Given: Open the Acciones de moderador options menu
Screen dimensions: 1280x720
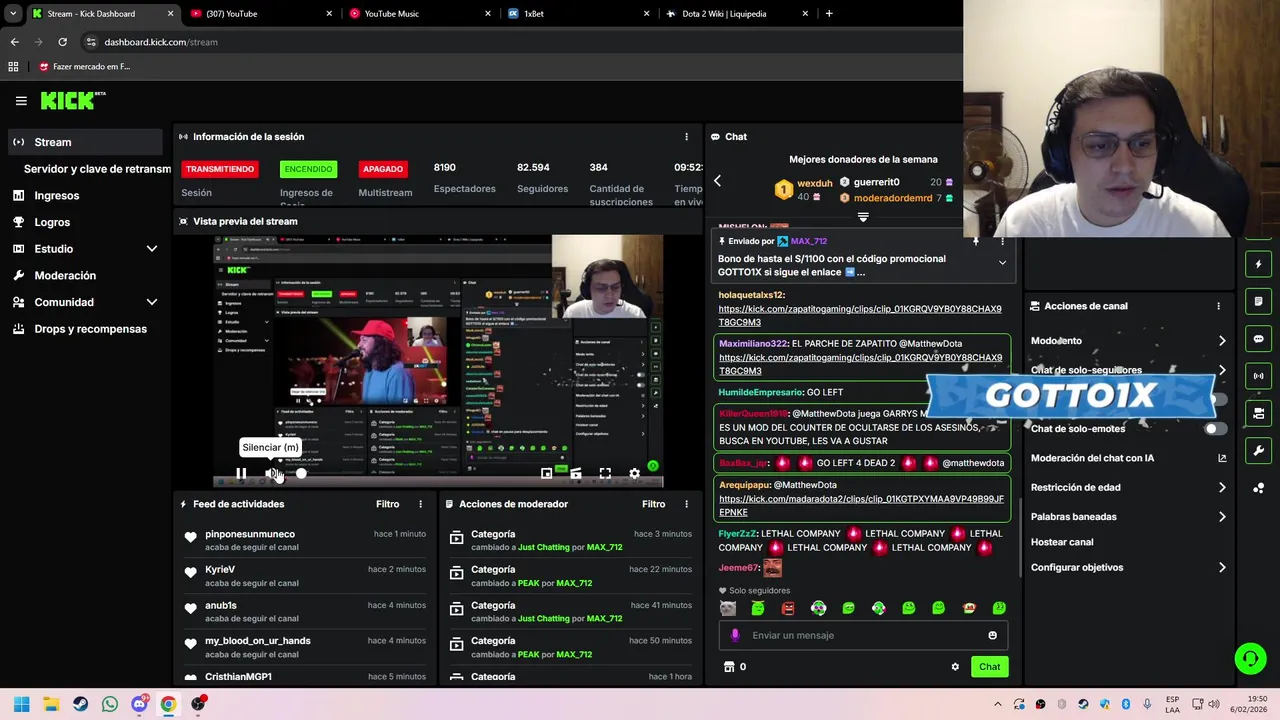Looking at the screenshot, I should [686, 504].
